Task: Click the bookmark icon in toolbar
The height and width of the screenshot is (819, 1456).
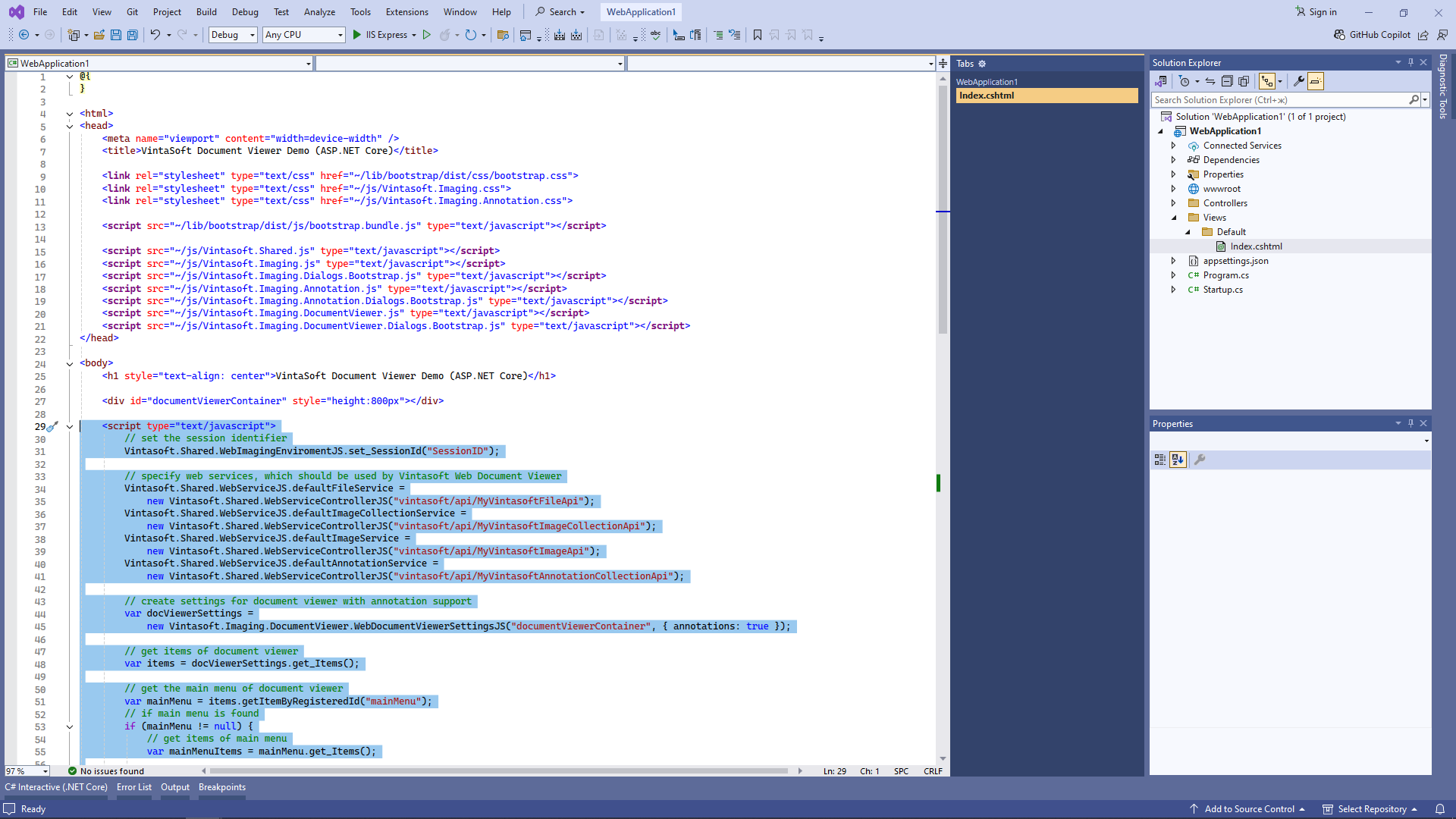Action: pos(757,35)
